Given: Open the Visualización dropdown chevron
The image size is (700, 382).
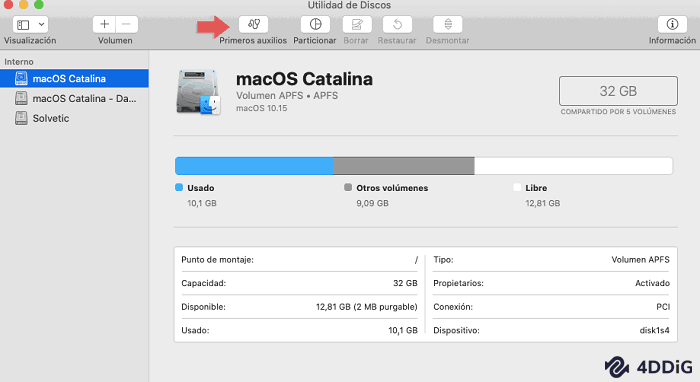Looking at the screenshot, I should pos(41,25).
